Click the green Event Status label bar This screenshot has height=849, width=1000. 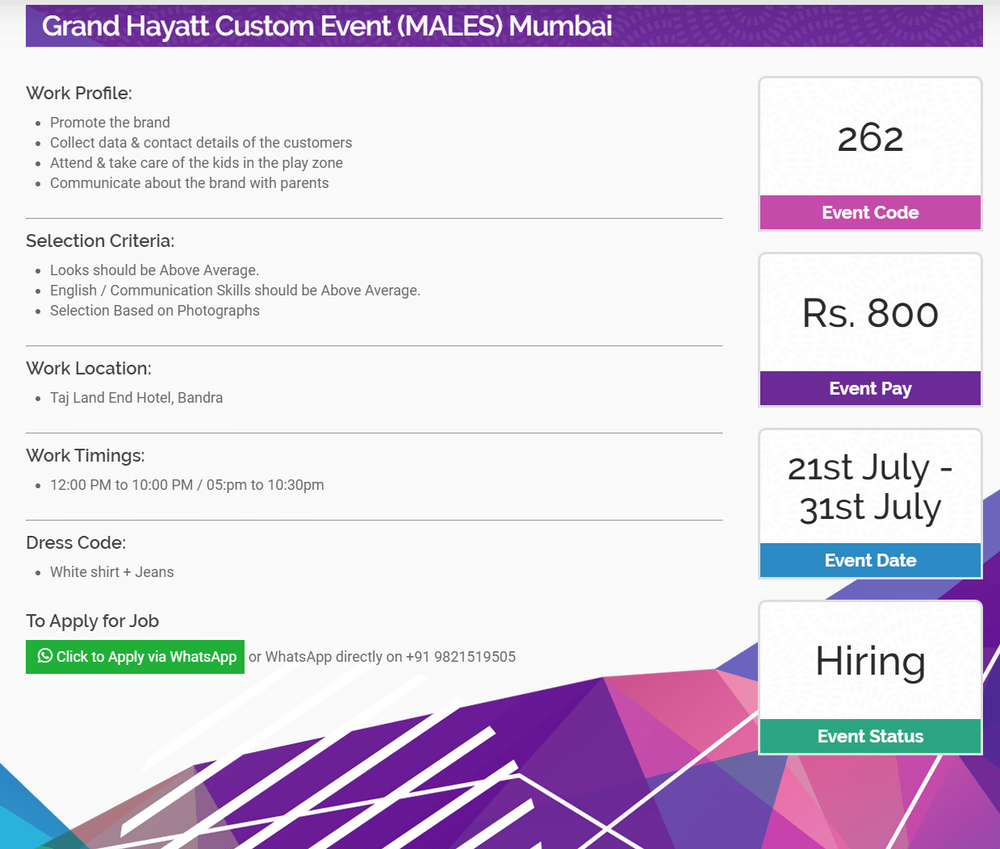click(x=870, y=736)
